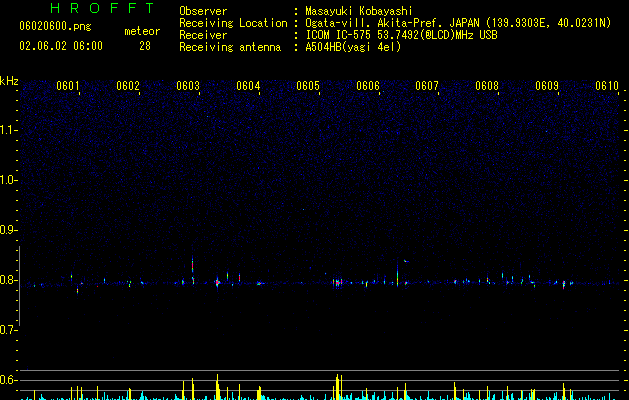The image size is (629, 400).
Task: Click the 1.0 kHz axis label
Action: (x=8, y=180)
